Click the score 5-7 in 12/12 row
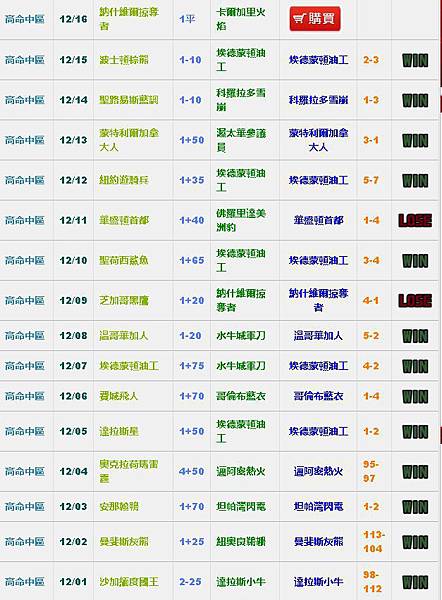The height and width of the screenshot is (600, 442). pyautogui.click(x=371, y=180)
